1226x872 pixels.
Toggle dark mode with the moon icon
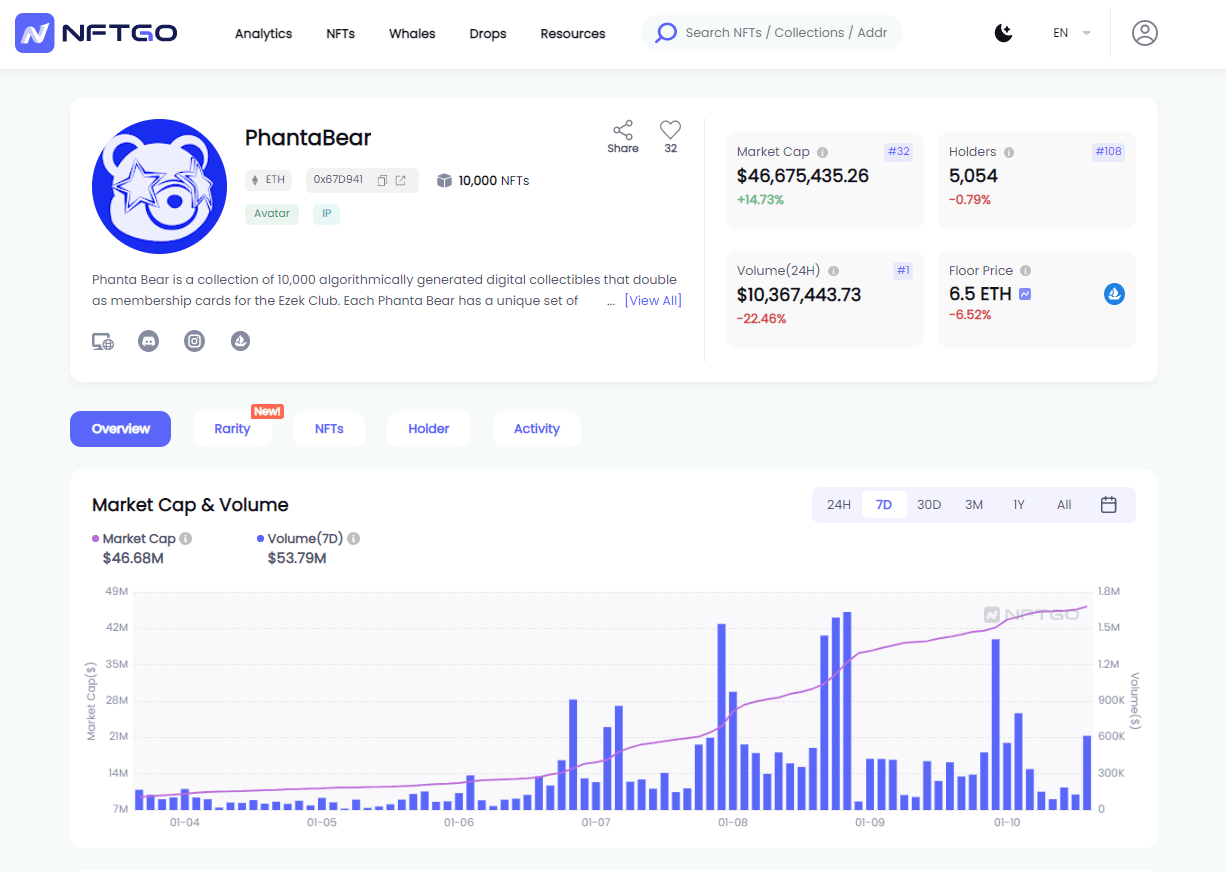point(1003,33)
